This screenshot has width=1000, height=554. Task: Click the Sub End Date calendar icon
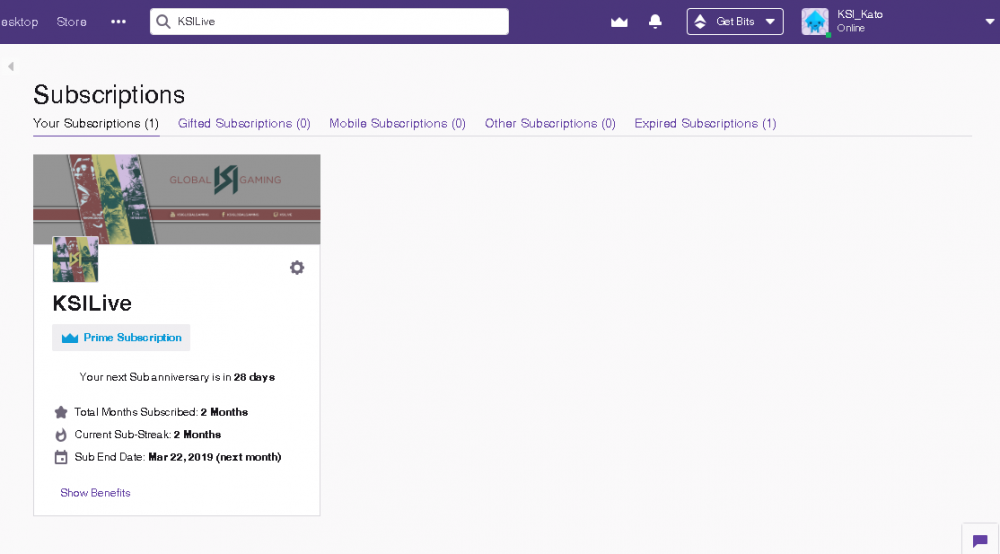coord(61,457)
